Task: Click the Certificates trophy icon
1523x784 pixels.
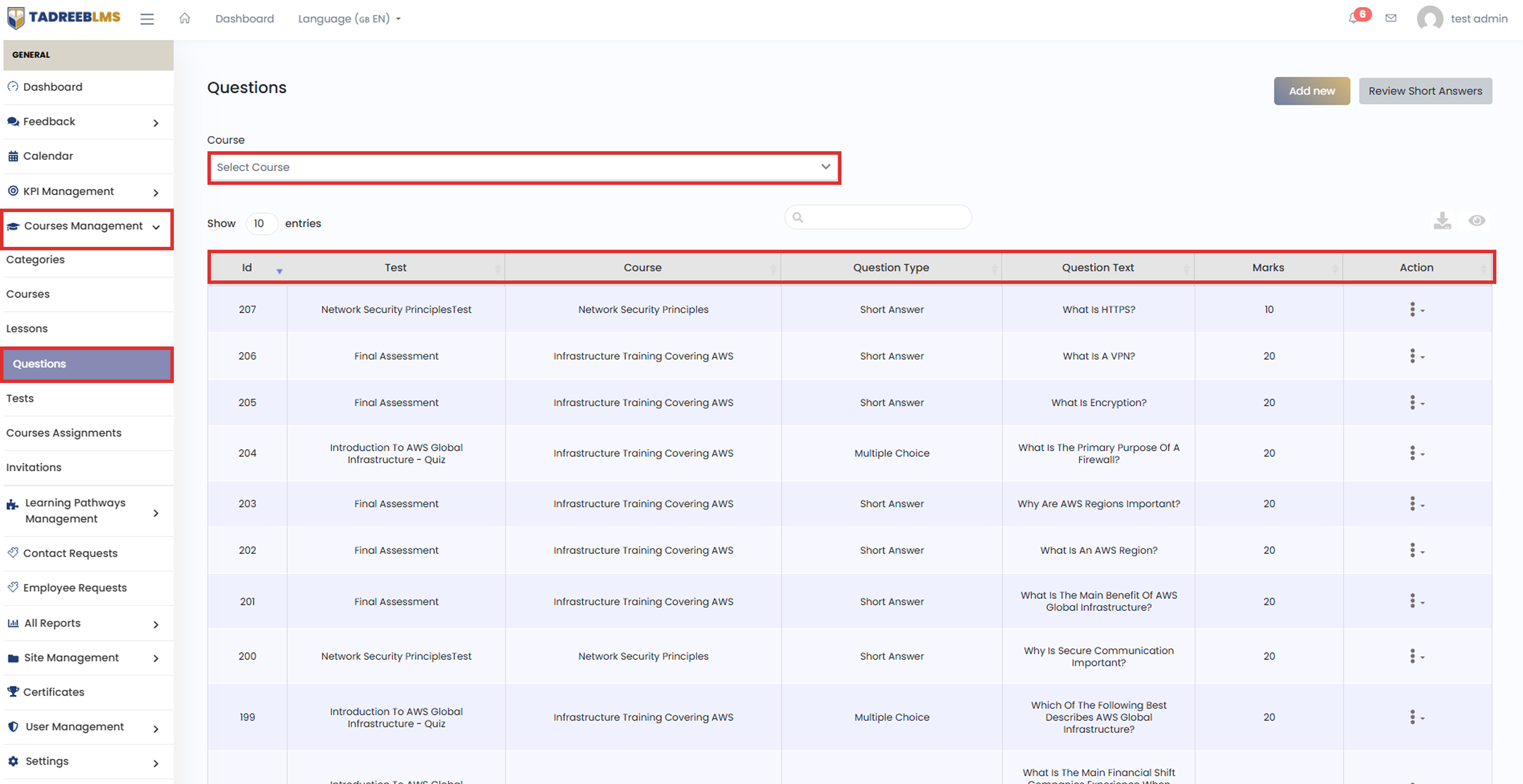Action: point(12,691)
